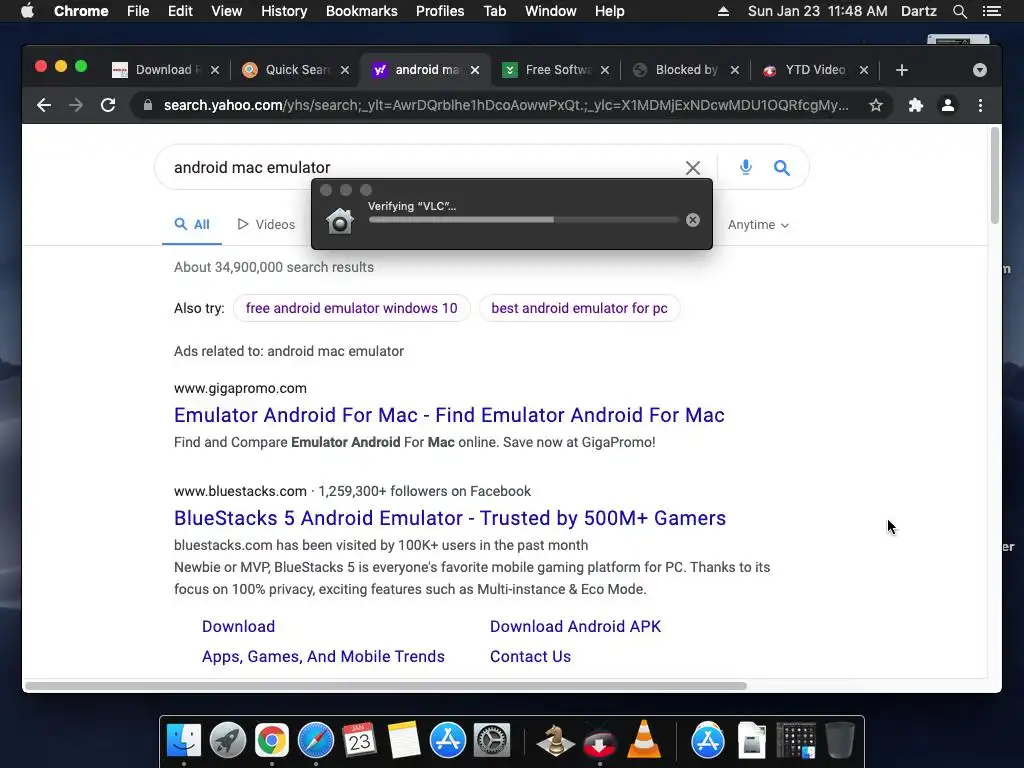Open the Profiles menu
1024x768 pixels.
pyautogui.click(x=440, y=11)
